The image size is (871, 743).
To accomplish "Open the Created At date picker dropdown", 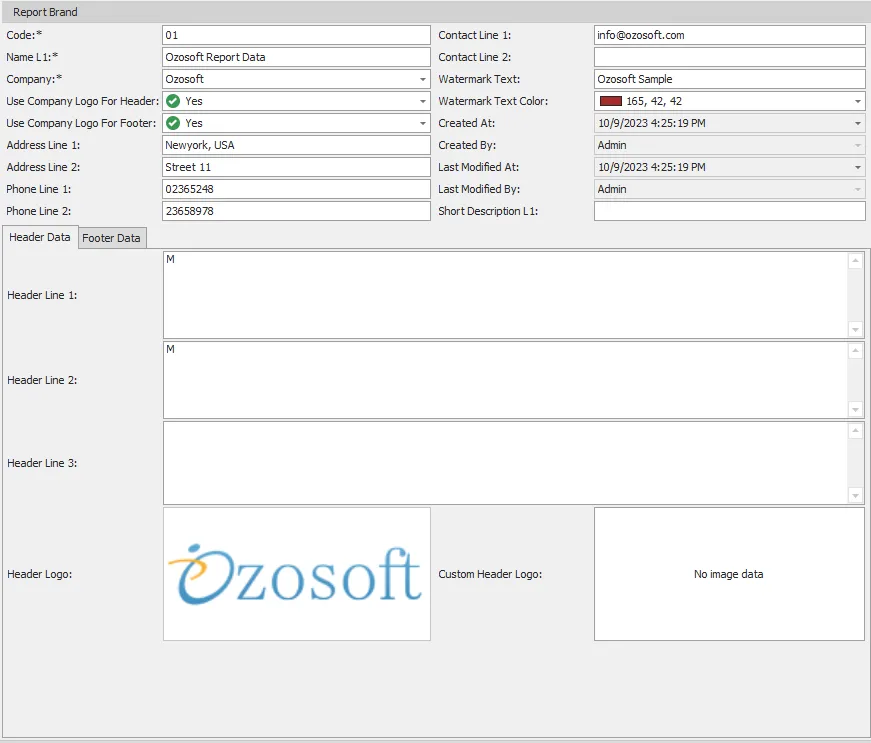I will [x=857, y=123].
